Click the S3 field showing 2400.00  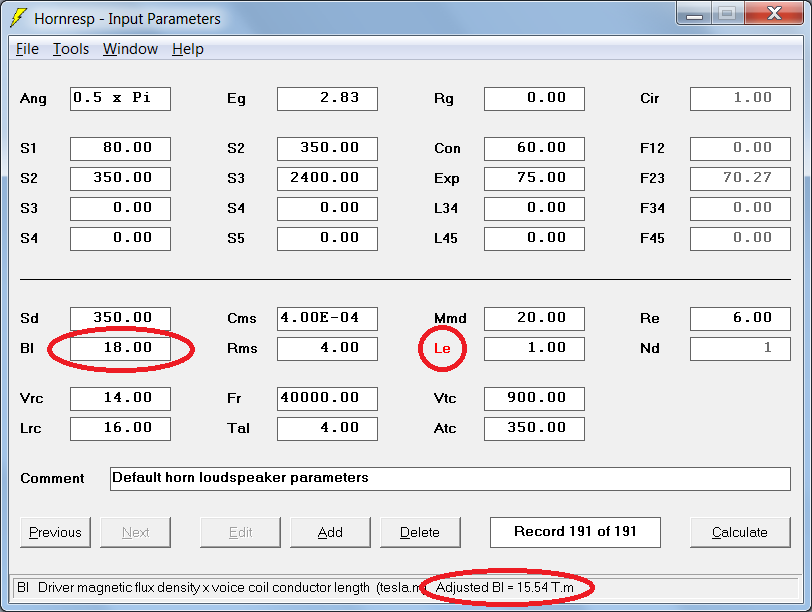(x=327, y=179)
